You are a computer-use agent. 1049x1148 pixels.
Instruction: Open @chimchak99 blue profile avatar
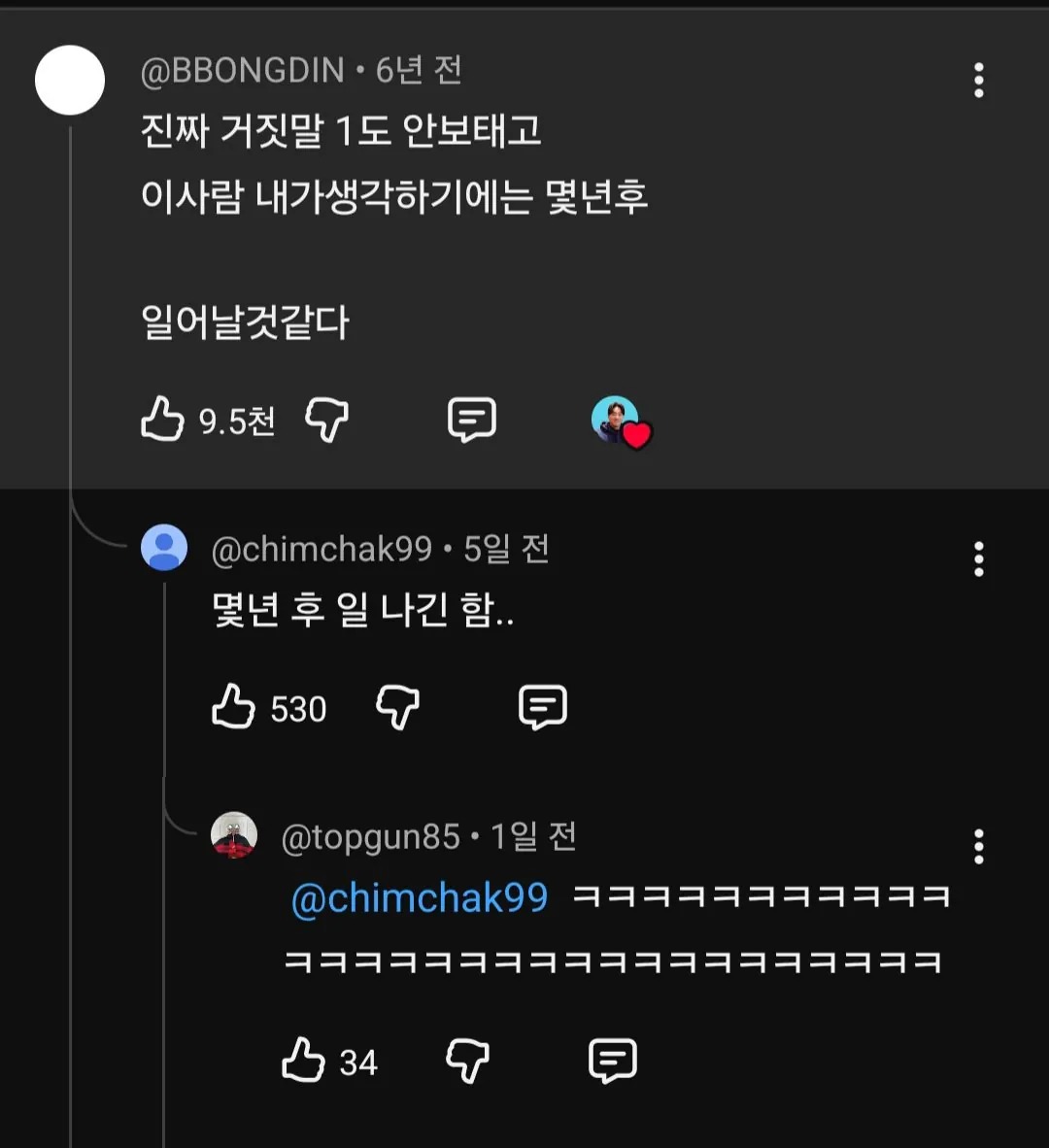pyautogui.click(x=164, y=547)
